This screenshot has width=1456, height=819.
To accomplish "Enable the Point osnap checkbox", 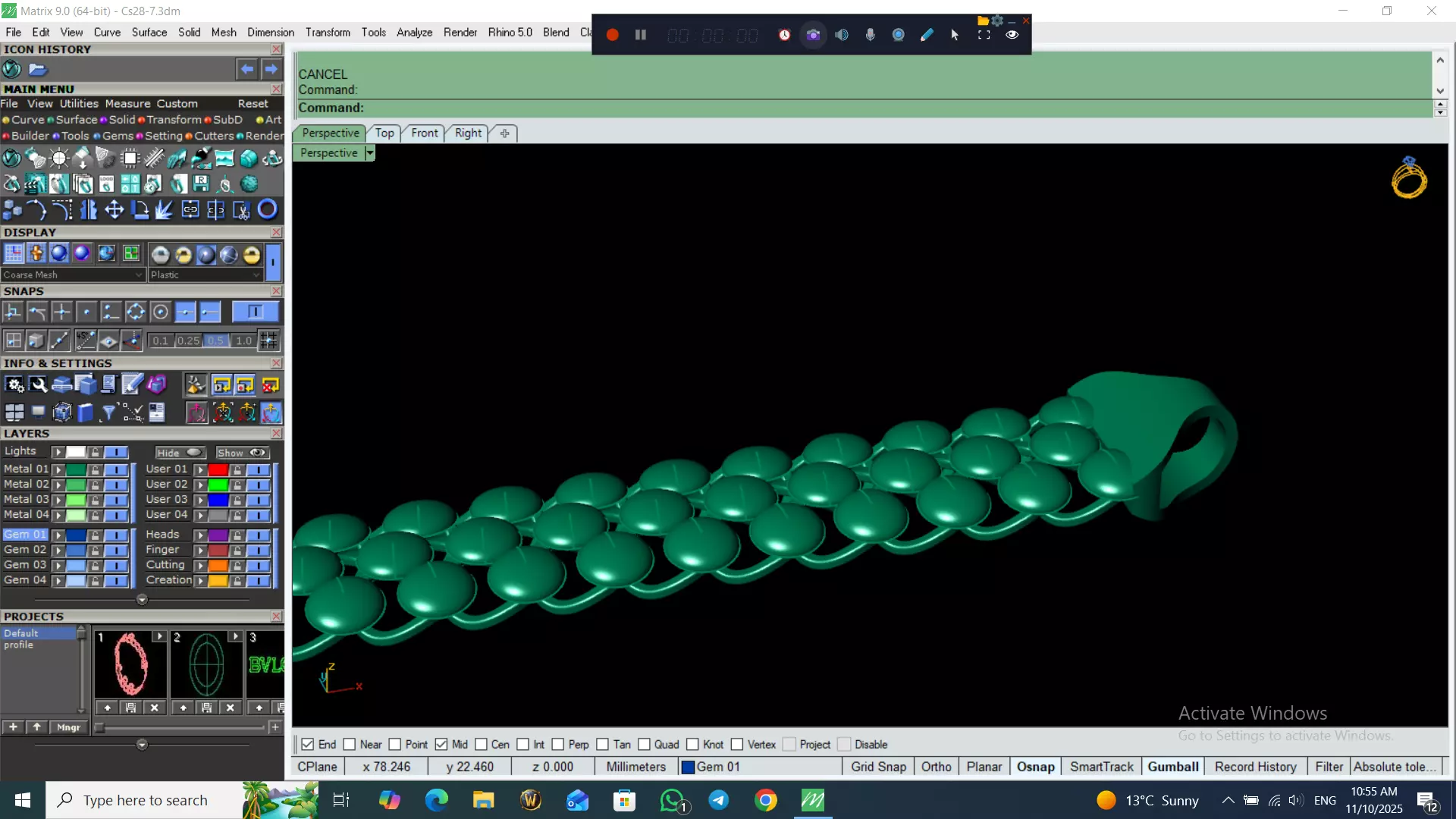I will pyautogui.click(x=395, y=745).
